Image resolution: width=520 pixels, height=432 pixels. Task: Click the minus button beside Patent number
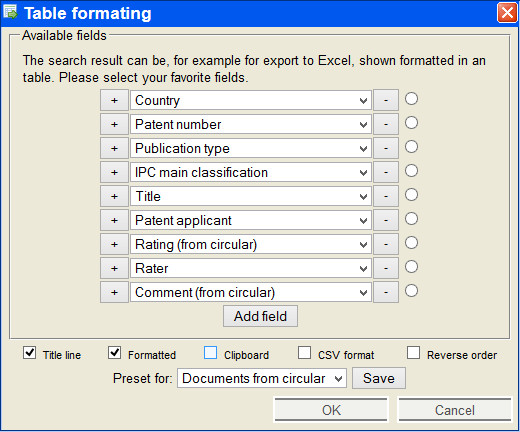click(386, 124)
